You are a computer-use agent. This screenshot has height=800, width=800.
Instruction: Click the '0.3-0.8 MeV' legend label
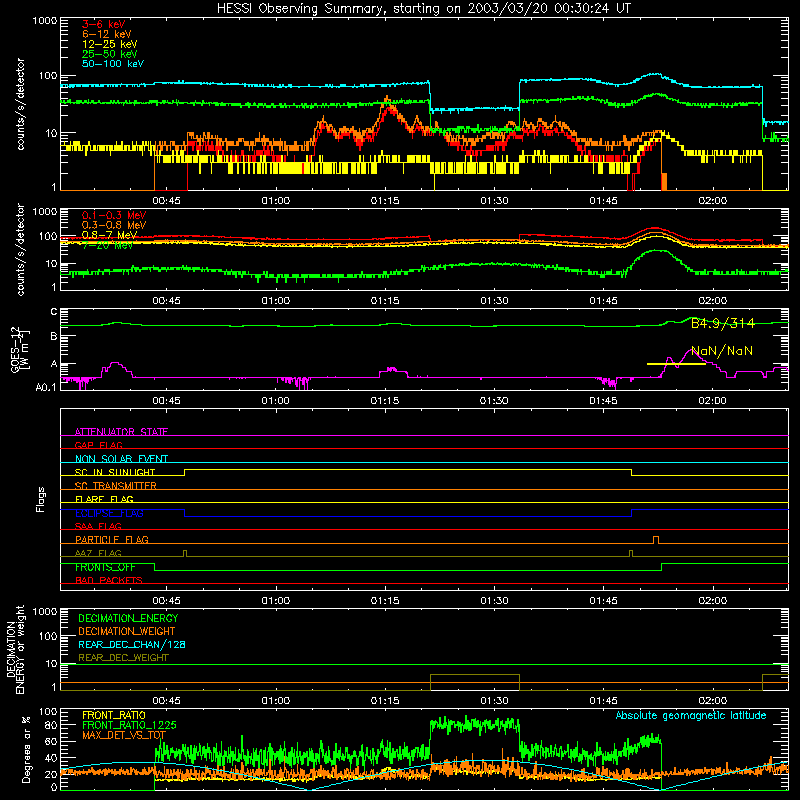point(114,225)
